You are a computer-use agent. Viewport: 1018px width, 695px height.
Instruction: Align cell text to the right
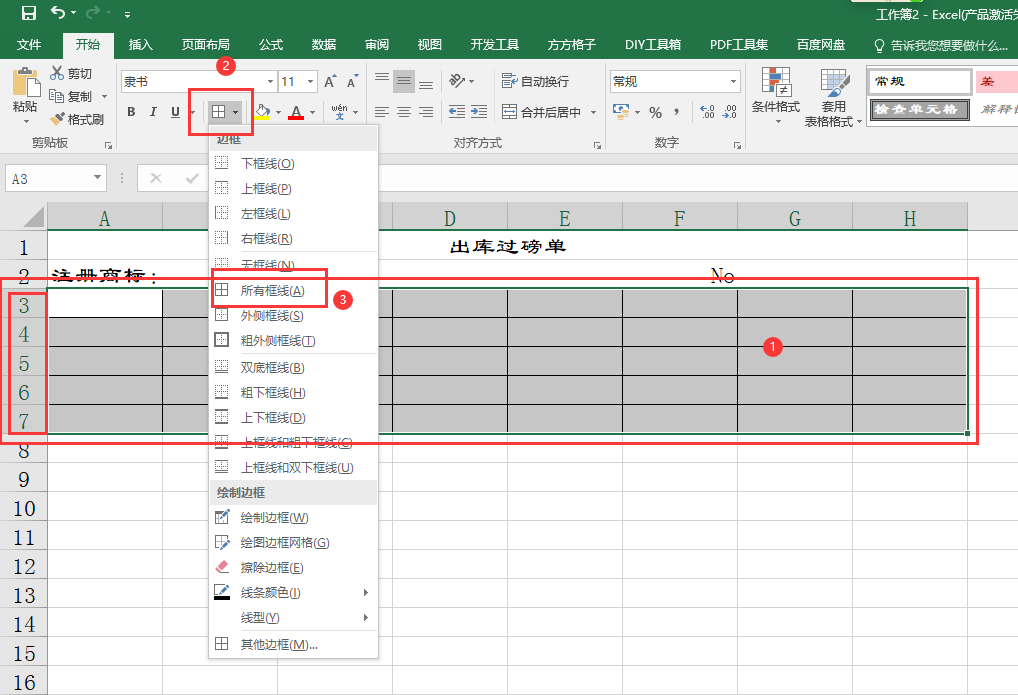tap(426, 112)
